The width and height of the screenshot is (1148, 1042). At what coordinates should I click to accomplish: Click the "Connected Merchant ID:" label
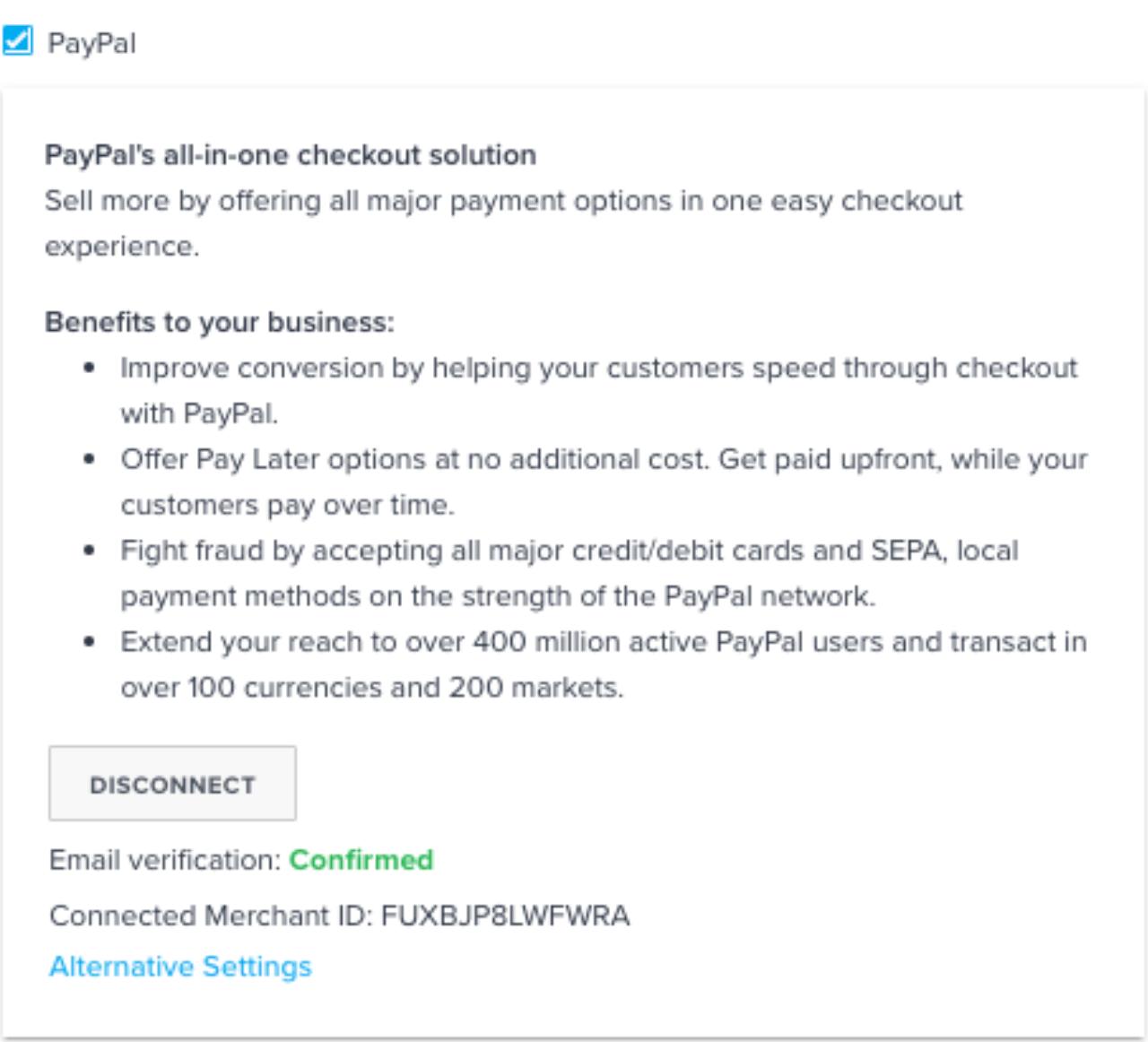[211, 916]
